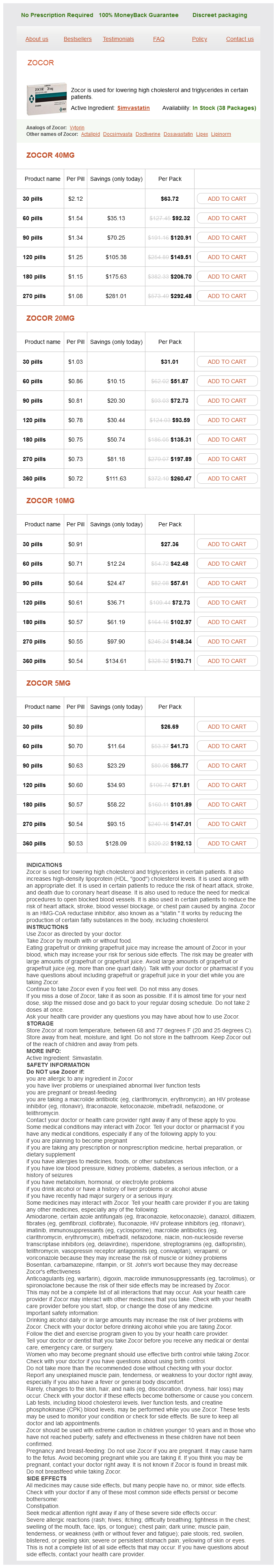Add Zocor 20mg 360 pills to cart
Screen dimensions: 277x1568
coord(227,478)
